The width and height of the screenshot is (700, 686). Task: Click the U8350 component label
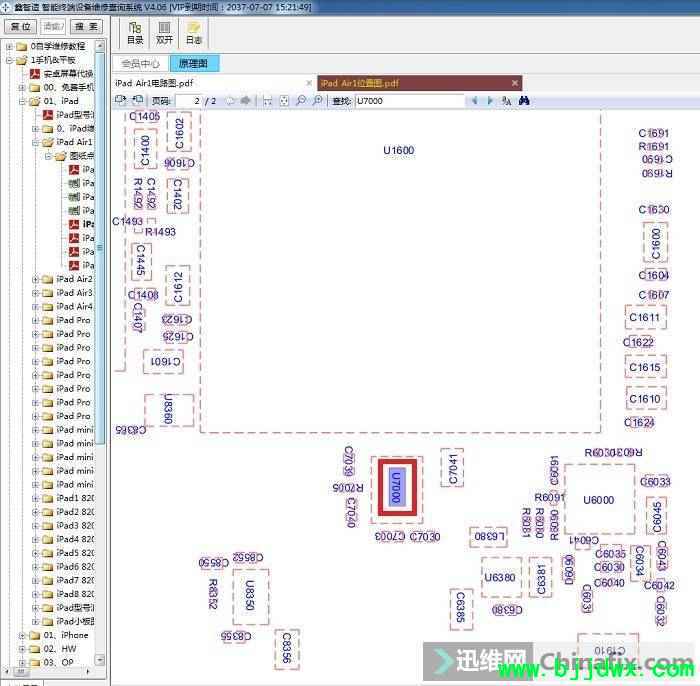coord(250,595)
